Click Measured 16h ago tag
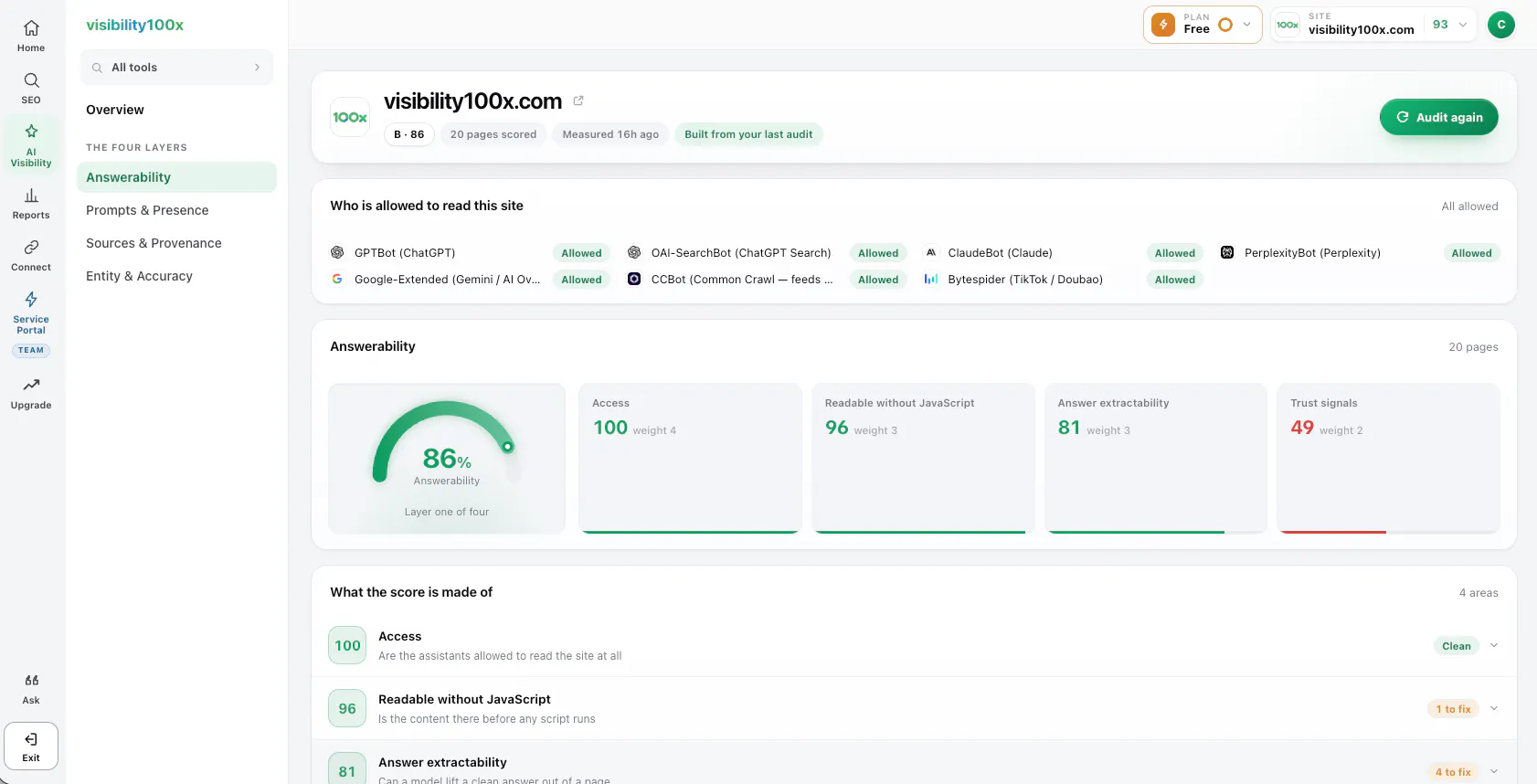The image size is (1537, 784). click(x=610, y=134)
